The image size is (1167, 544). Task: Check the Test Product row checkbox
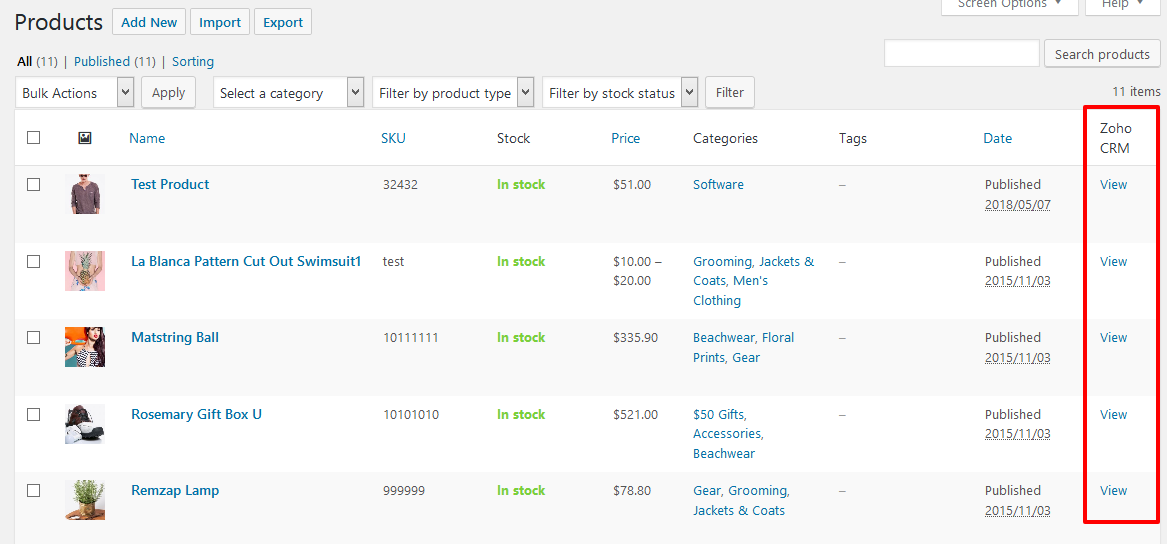coord(33,185)
